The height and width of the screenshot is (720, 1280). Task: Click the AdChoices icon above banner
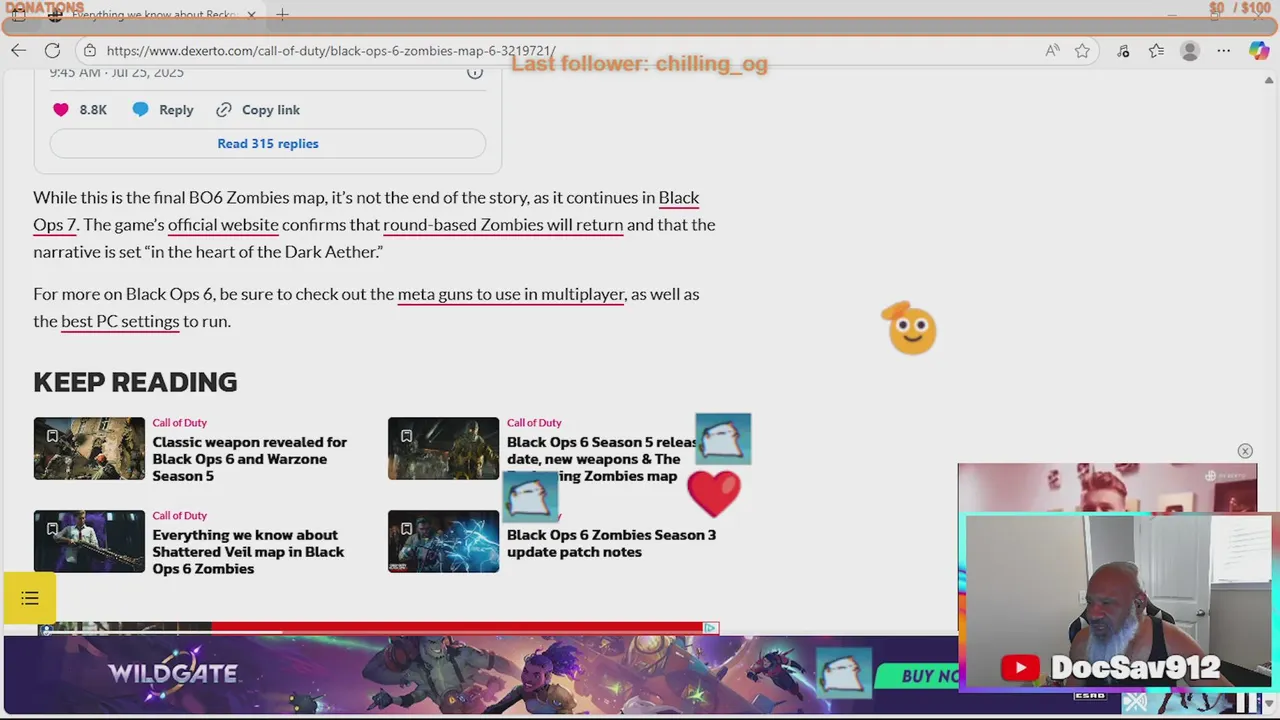click(x=710, y=628)
